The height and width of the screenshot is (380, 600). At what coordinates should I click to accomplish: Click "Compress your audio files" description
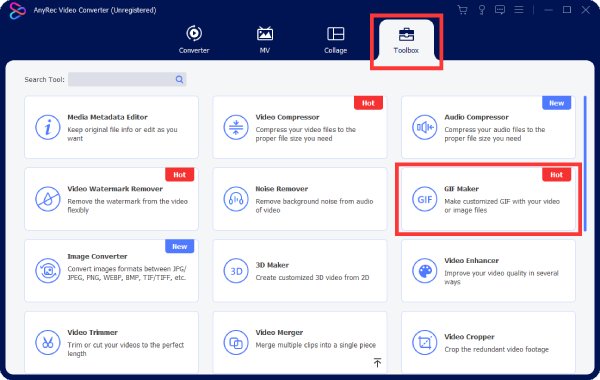coord(495,134)
